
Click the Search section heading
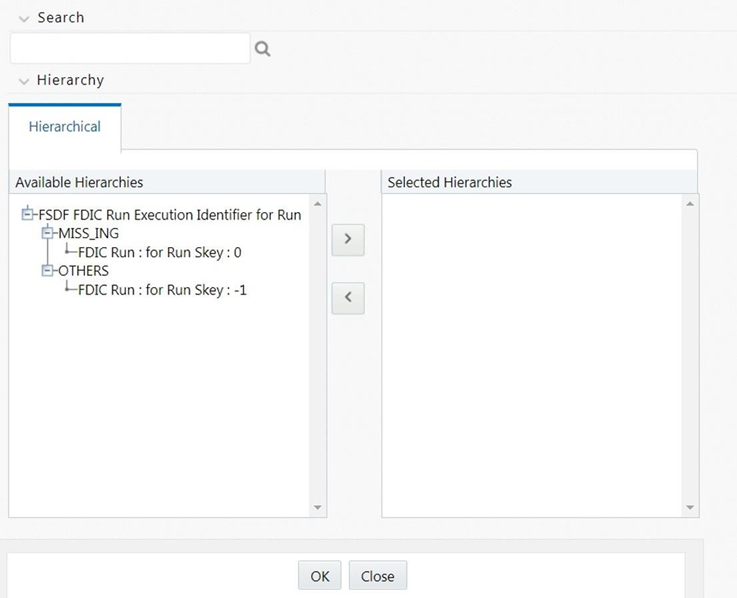(x=61, y=18)
